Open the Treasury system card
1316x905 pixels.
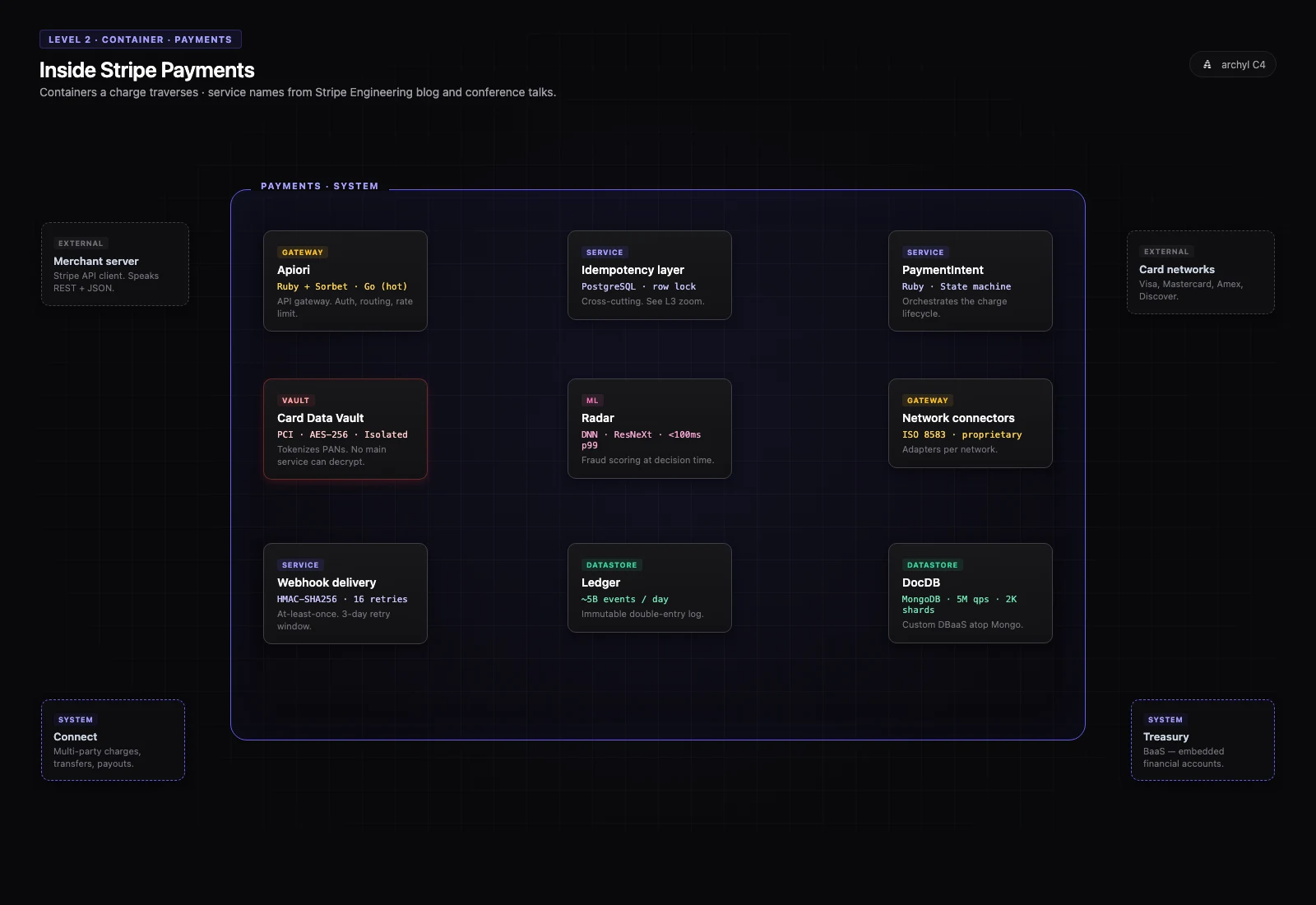(1202, 740)
